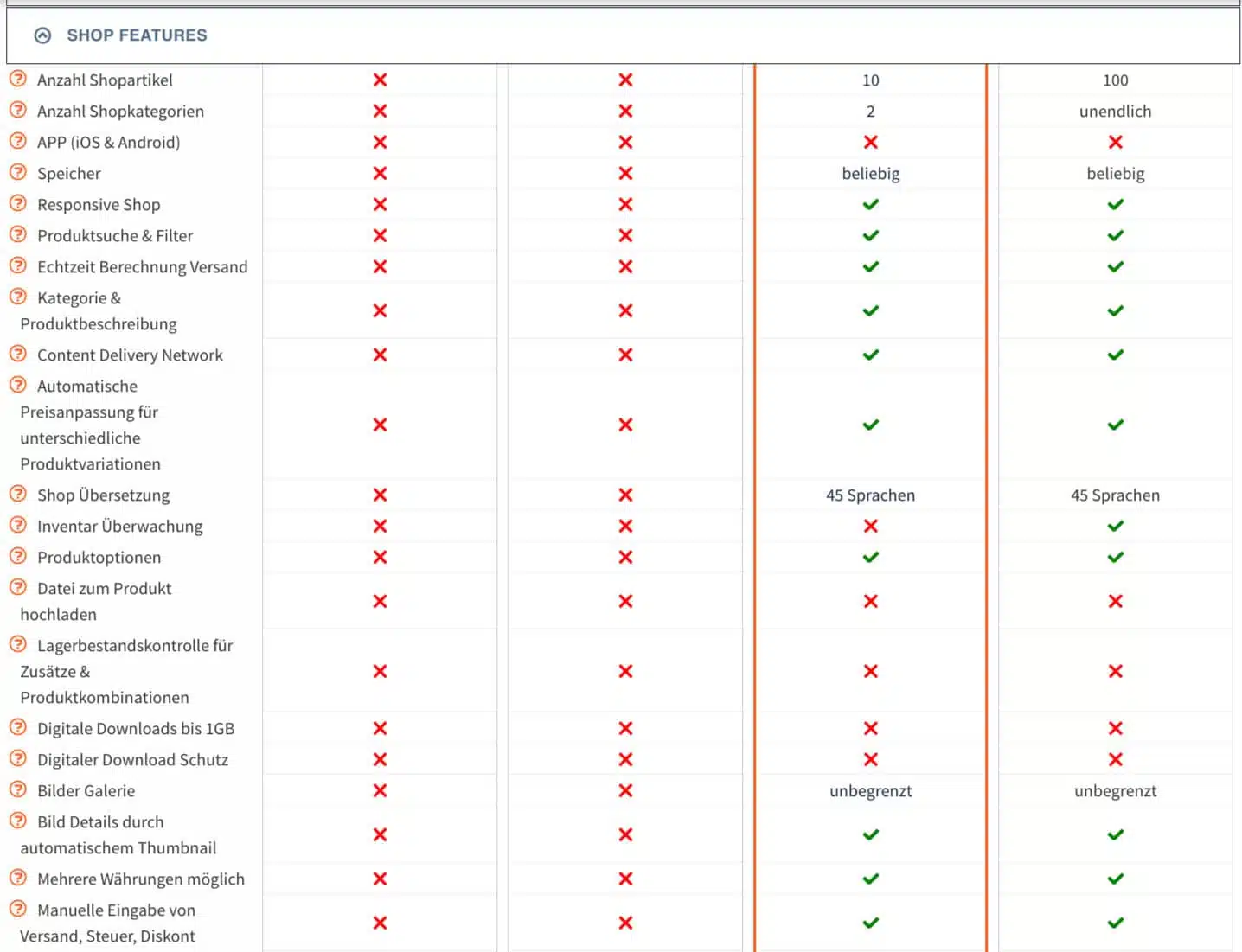Show help for APP (iOS & Android)
The height and width of the screenshot is (952, 1242).
coord(18,141)
